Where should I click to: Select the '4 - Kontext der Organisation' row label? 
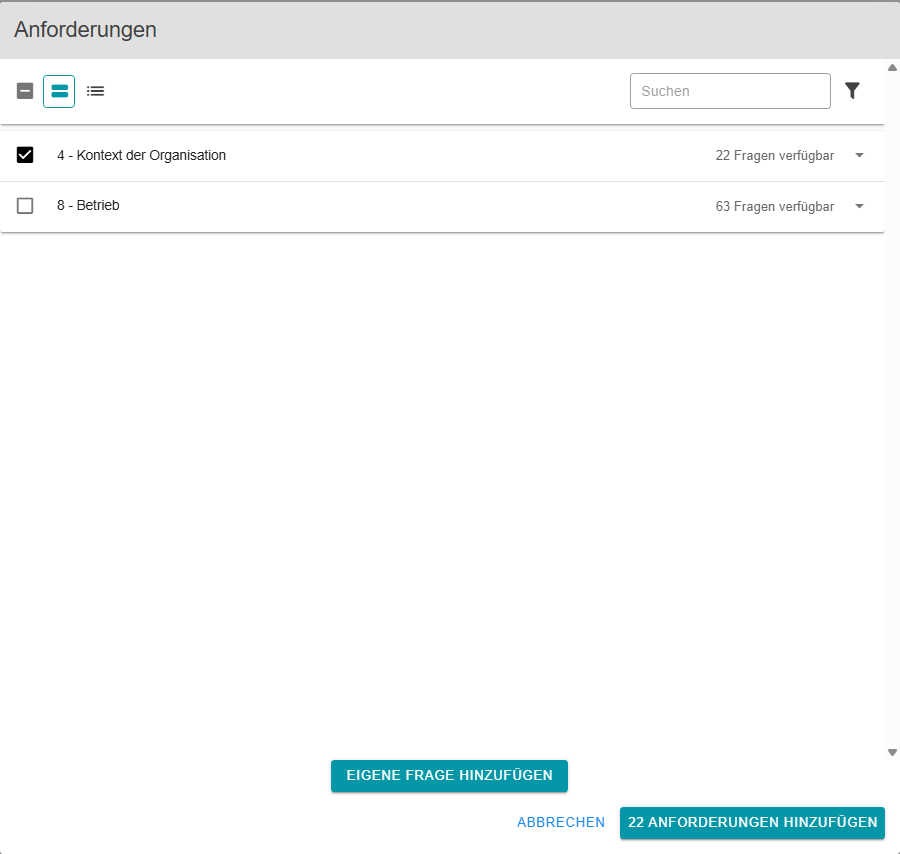pos(141,155)
